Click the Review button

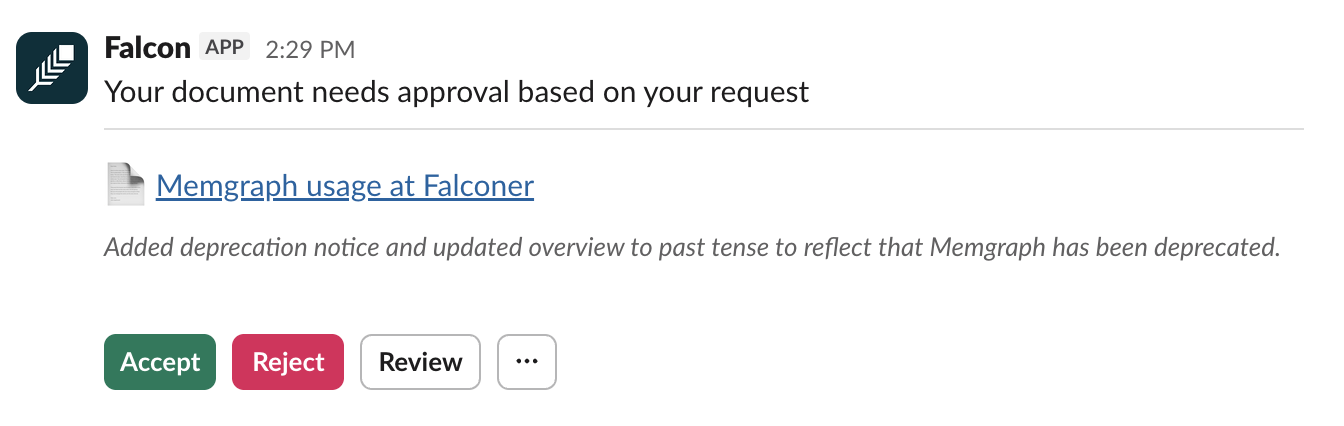pos(420,361)
